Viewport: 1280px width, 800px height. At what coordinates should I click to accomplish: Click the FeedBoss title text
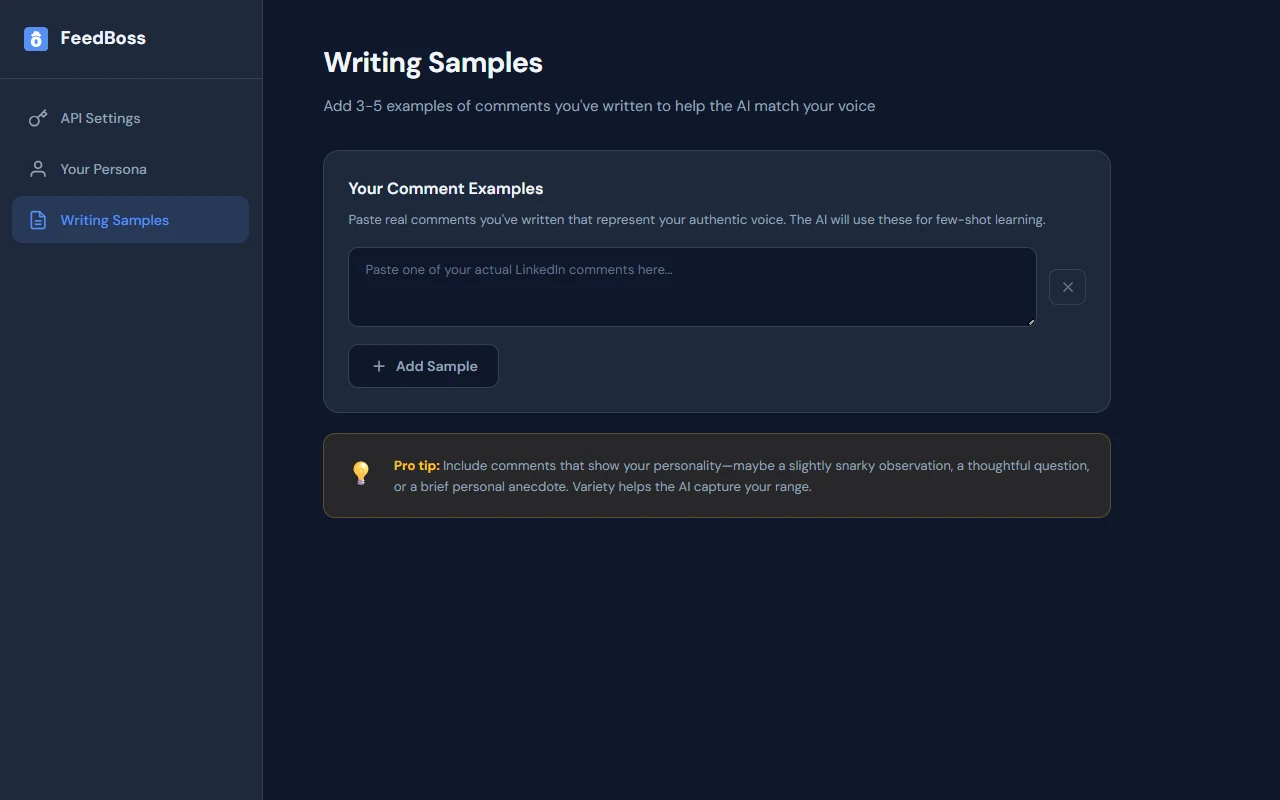coord(102,38)
